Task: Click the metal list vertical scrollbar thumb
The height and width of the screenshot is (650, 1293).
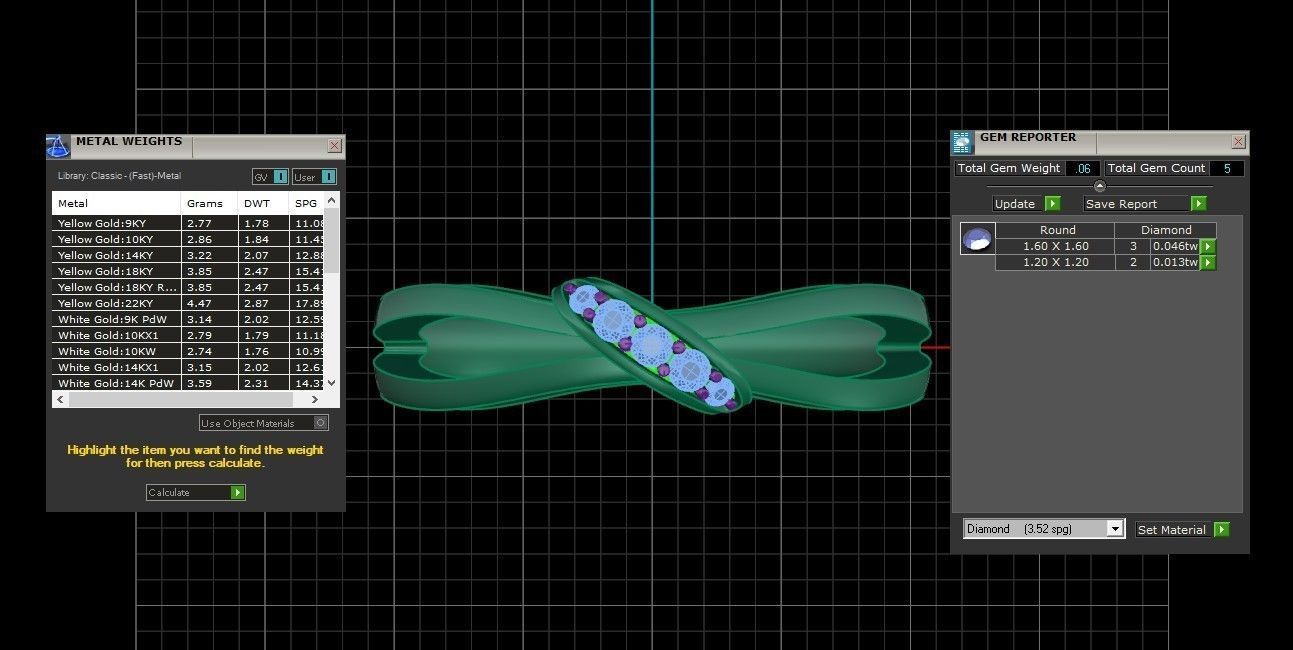Action: click(x=332, y=240)
